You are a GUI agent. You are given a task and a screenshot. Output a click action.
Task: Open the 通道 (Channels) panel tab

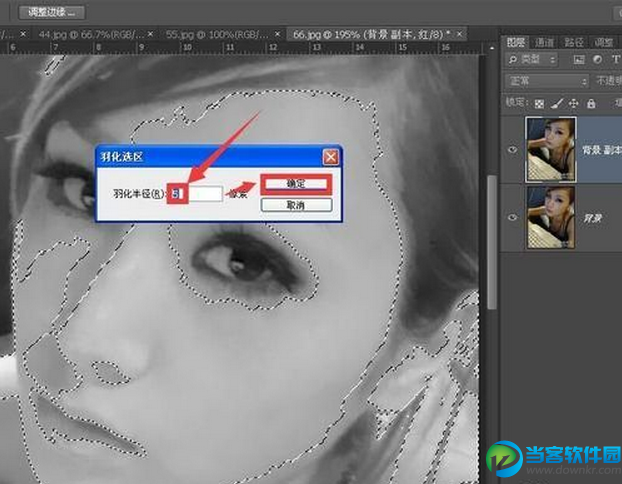(x=544, y=42)
